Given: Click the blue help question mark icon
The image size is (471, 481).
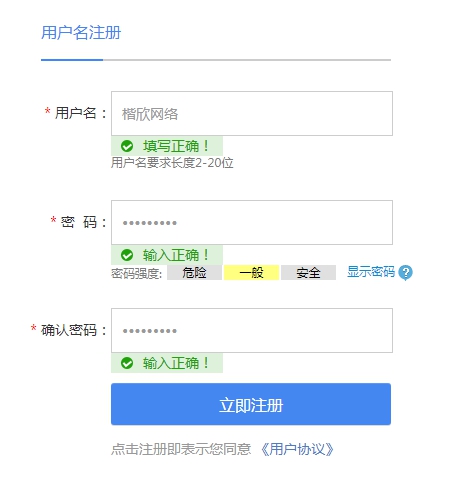Looking at the screenshot, I should pyautogui.click(x=406, y=273).
